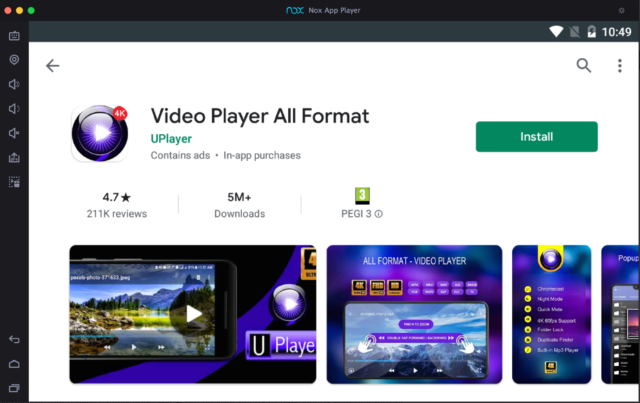The width and height of the screenshot is (640, 403).
Task: Open Nox settings gear in title bar
Action: coord(621,11)
